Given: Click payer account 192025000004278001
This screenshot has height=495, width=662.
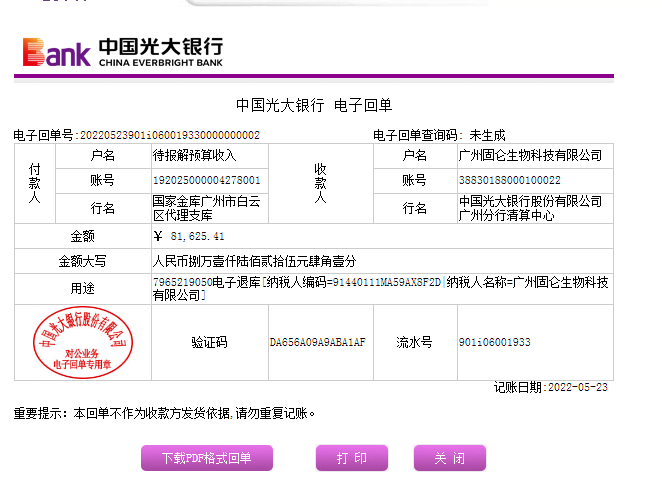Looking at the screenshot, I should (x=206, y=180).
